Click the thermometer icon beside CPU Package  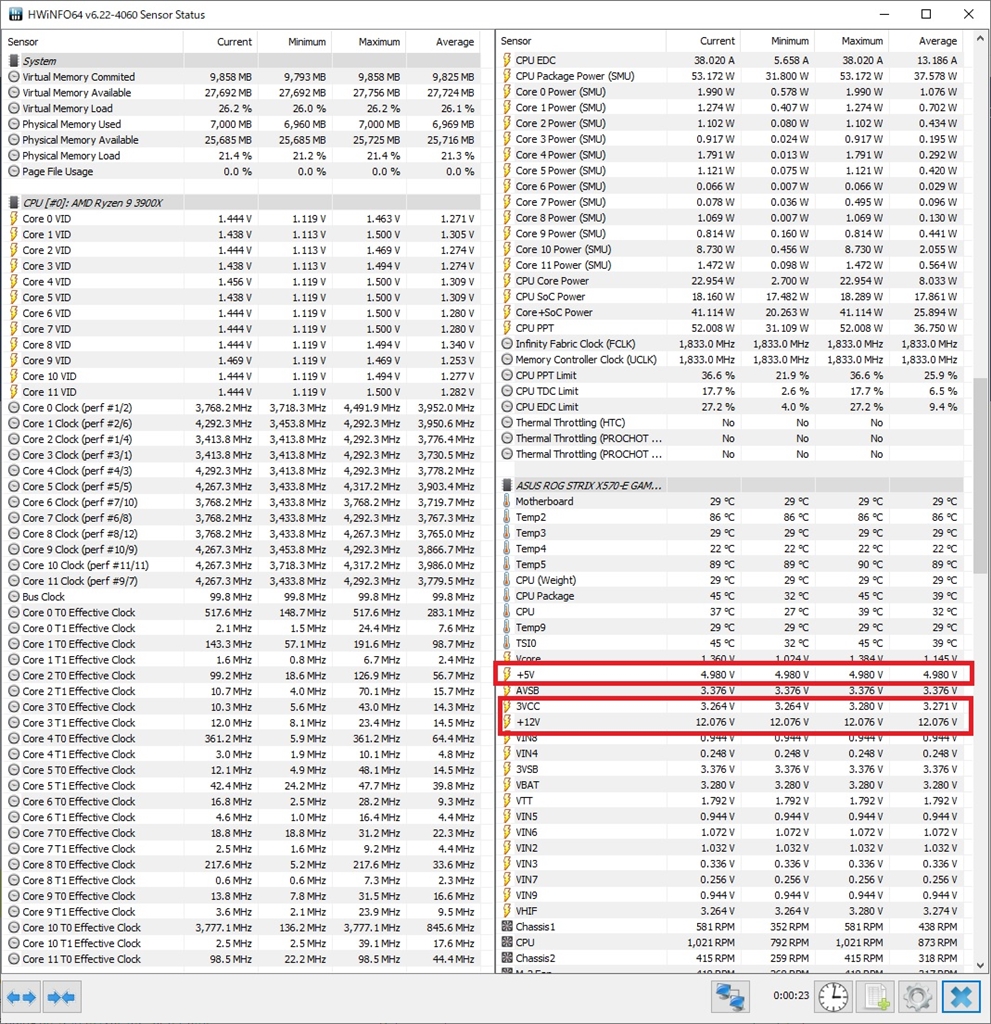click(507, 596)
